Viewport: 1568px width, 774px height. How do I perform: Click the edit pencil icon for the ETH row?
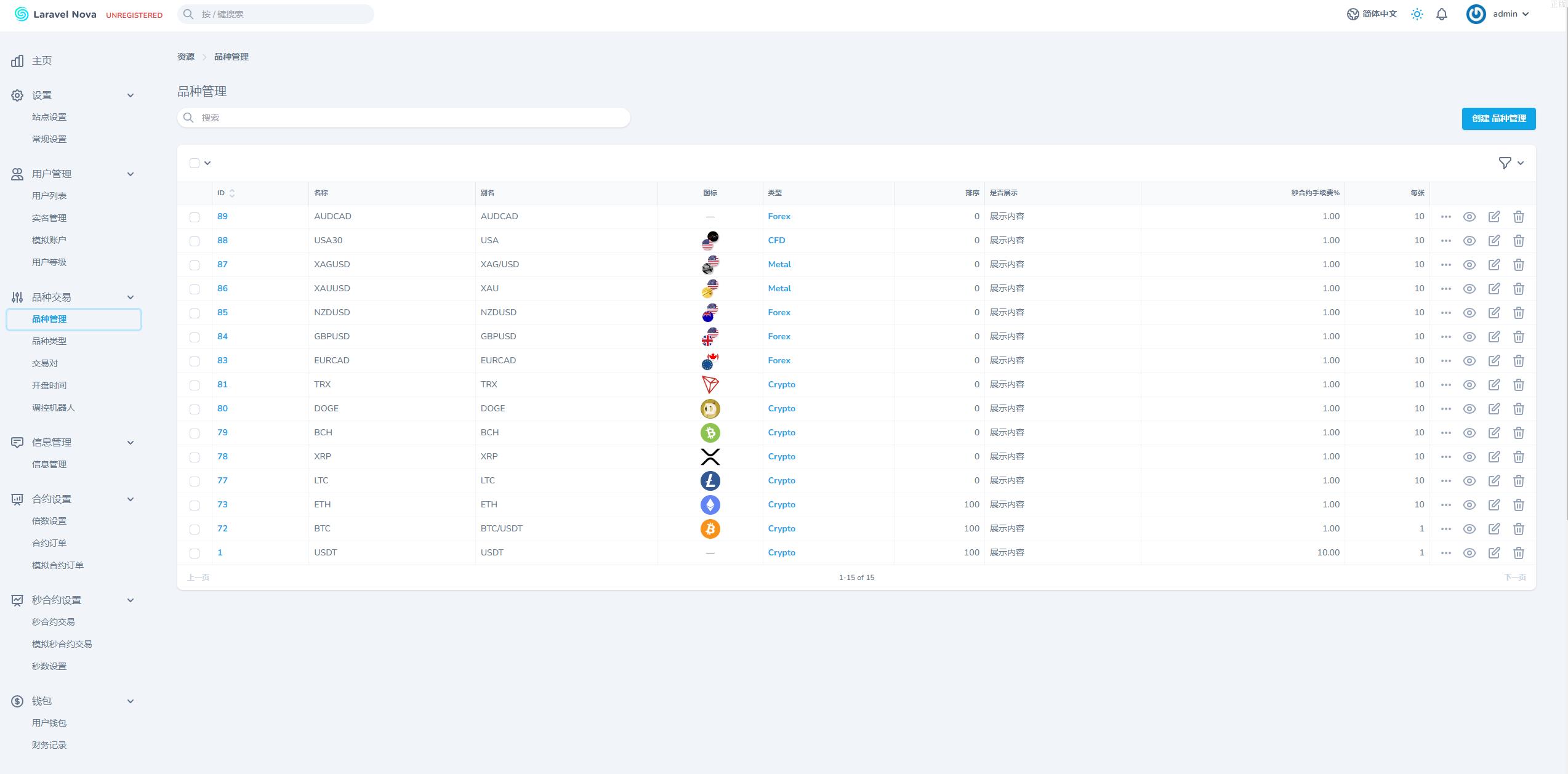[x=1494, y=505]
